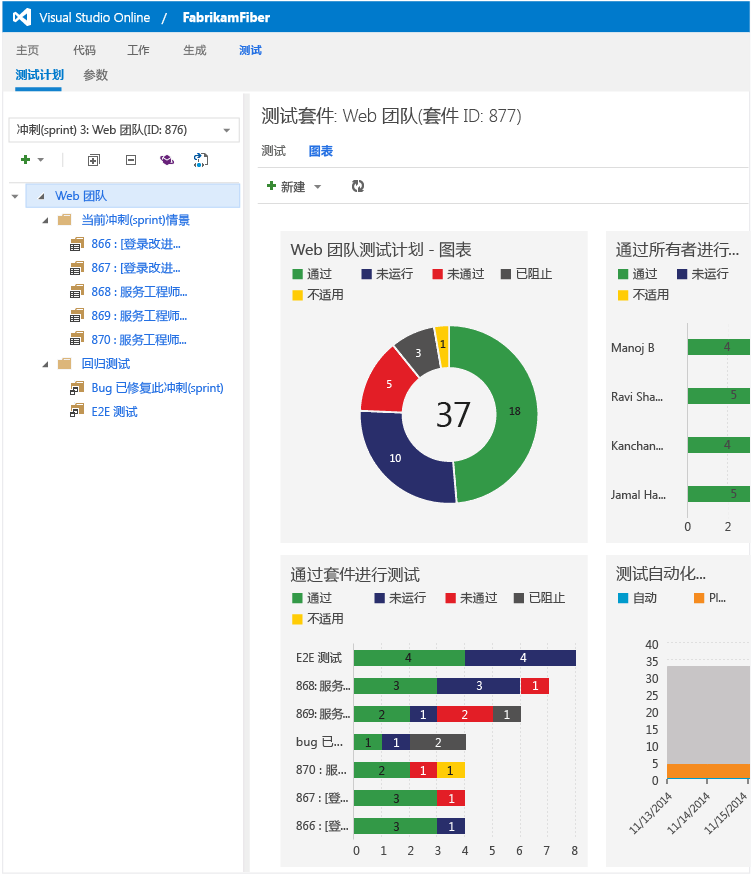
Task: Click the requirement suite icon beside 866
Action: [x=77, y=244]
